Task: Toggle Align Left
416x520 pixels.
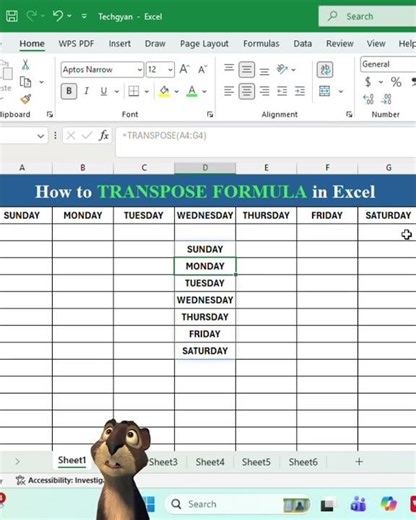Action: (x=229, y=91)
